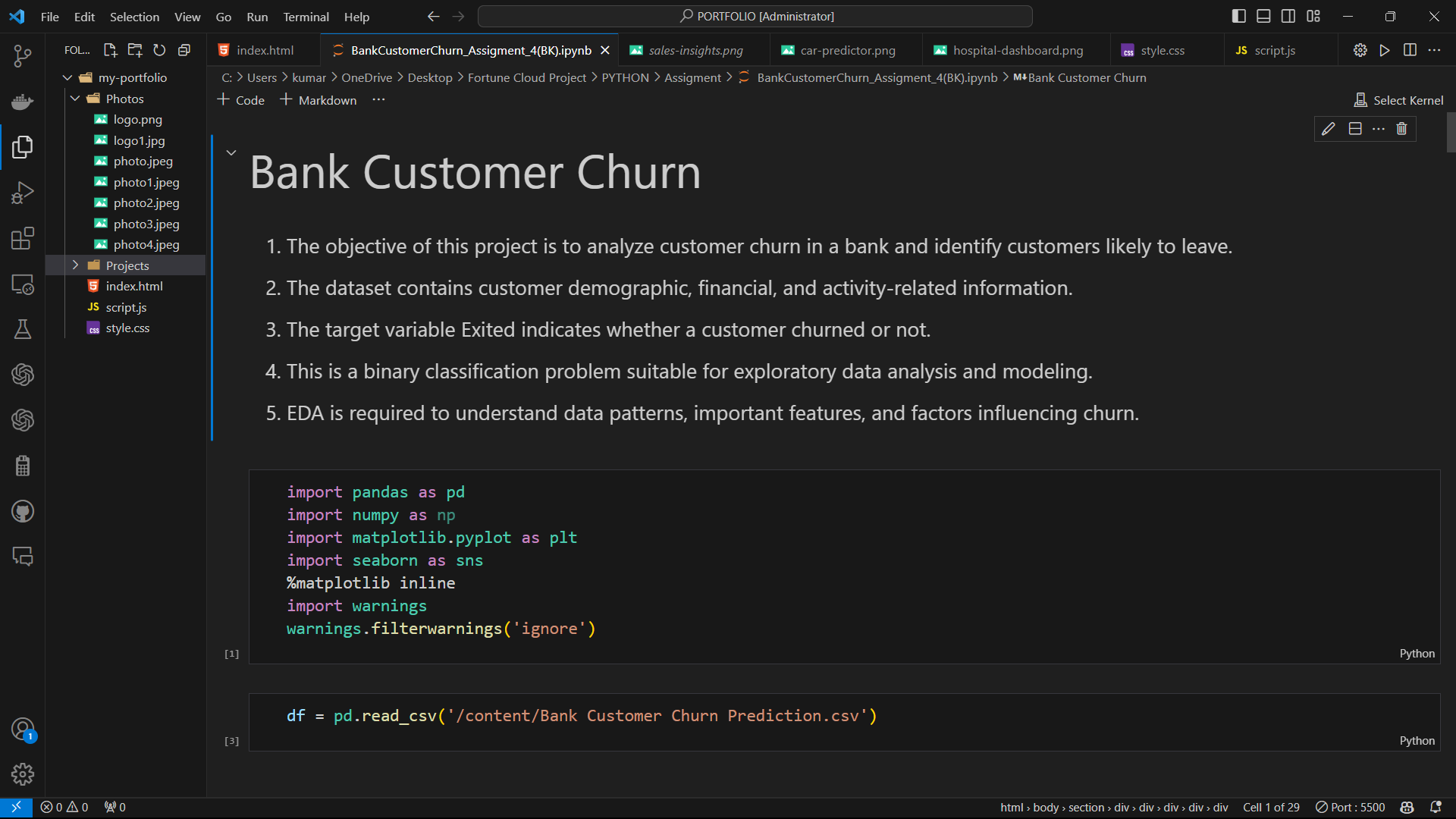Viewport: 1456px width, 819px height.
Task: Open the Docker extension panel
Action: coord(22,102)
